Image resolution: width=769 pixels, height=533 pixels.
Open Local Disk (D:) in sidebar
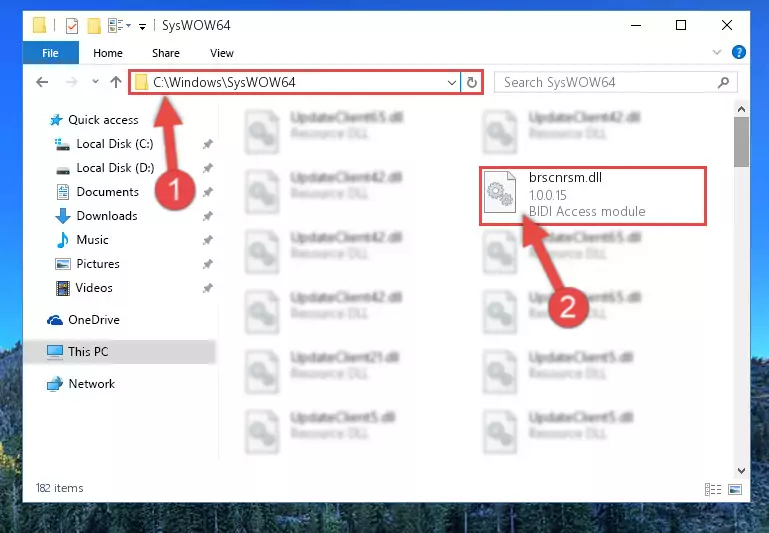tap(115, 168)
